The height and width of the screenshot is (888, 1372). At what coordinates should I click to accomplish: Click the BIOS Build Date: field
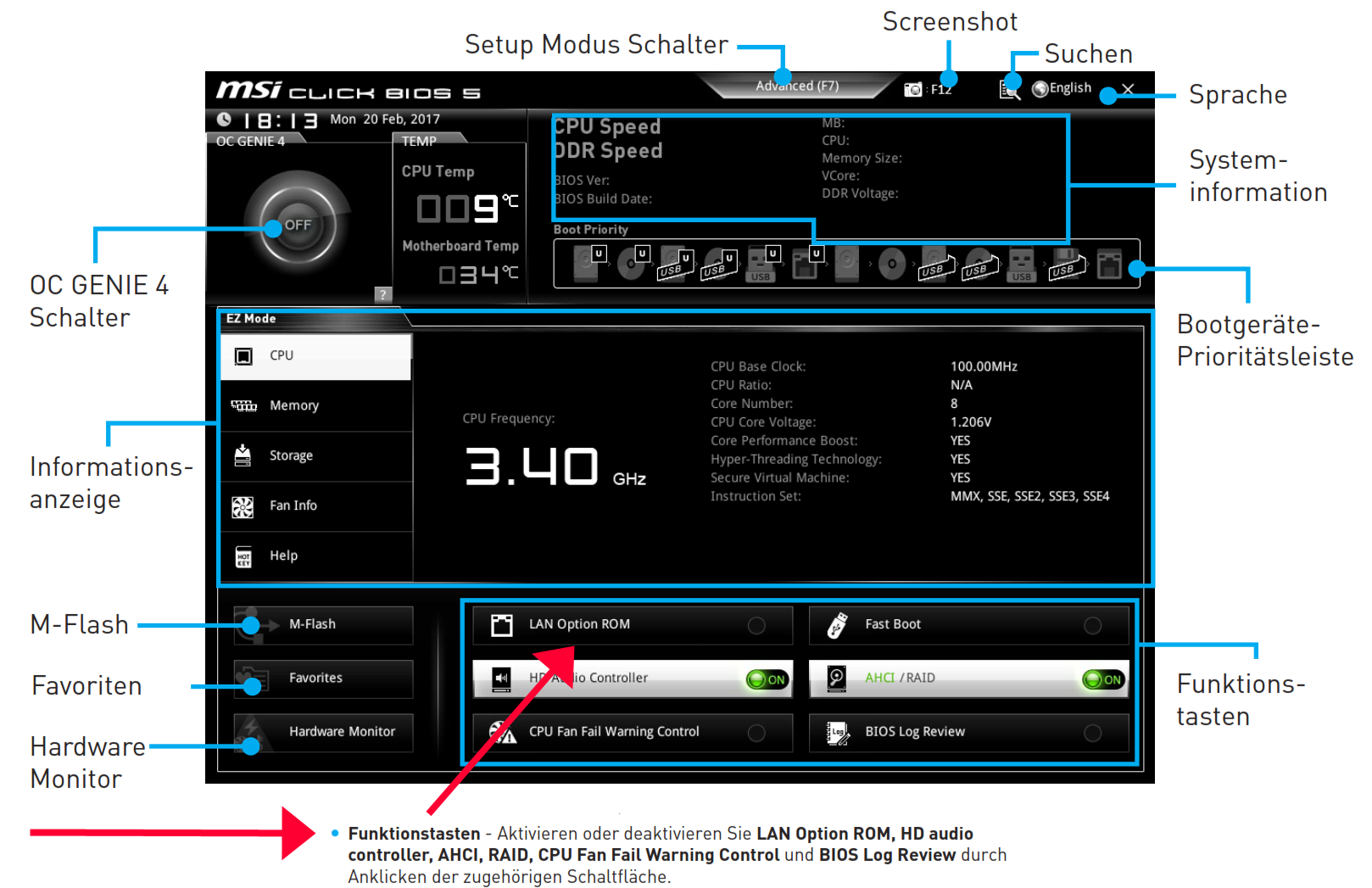(603, 199)
